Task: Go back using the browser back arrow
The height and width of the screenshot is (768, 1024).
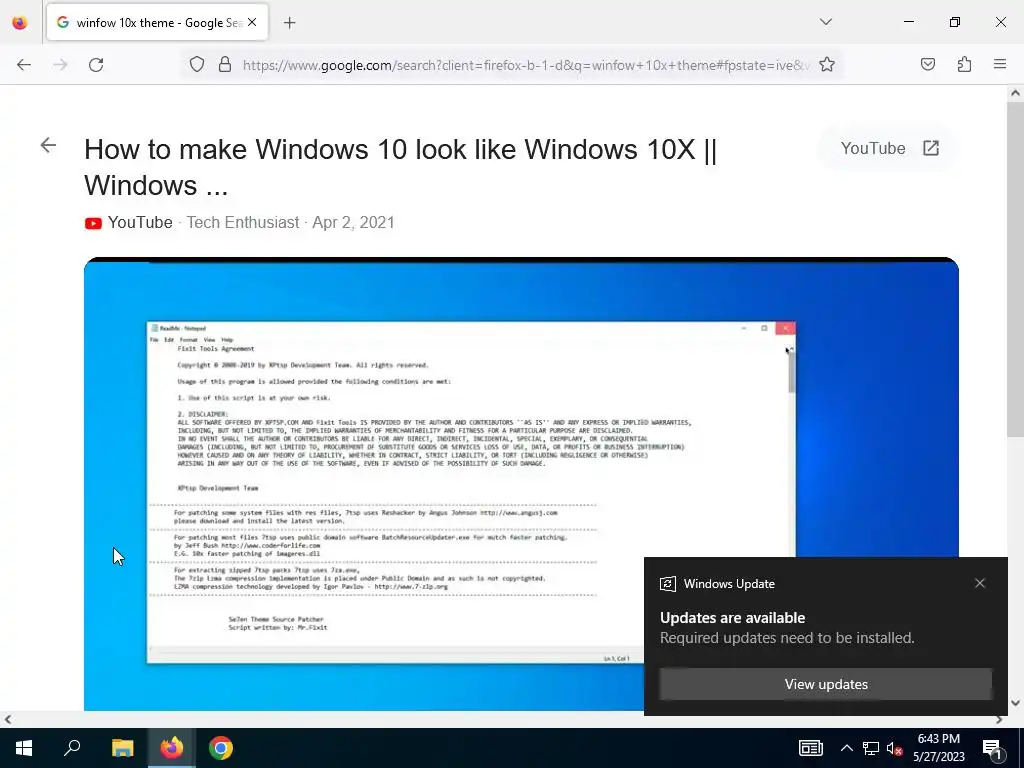Action: tap(24, 65)
